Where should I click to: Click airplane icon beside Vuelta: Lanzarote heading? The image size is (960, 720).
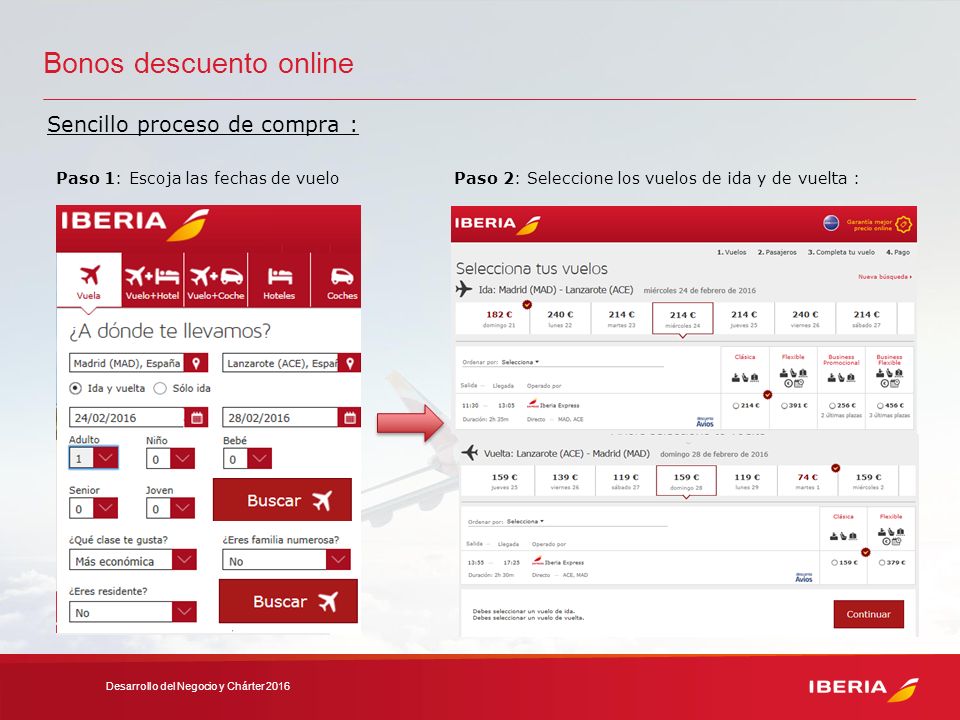(470, 452)
